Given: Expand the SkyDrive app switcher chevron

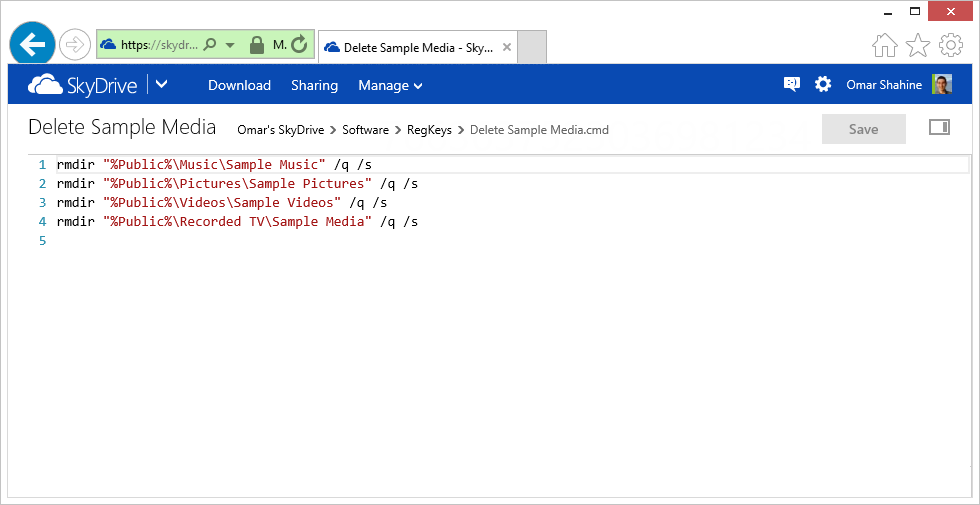Looking at the screenshot, I should (x=162, y=85).
